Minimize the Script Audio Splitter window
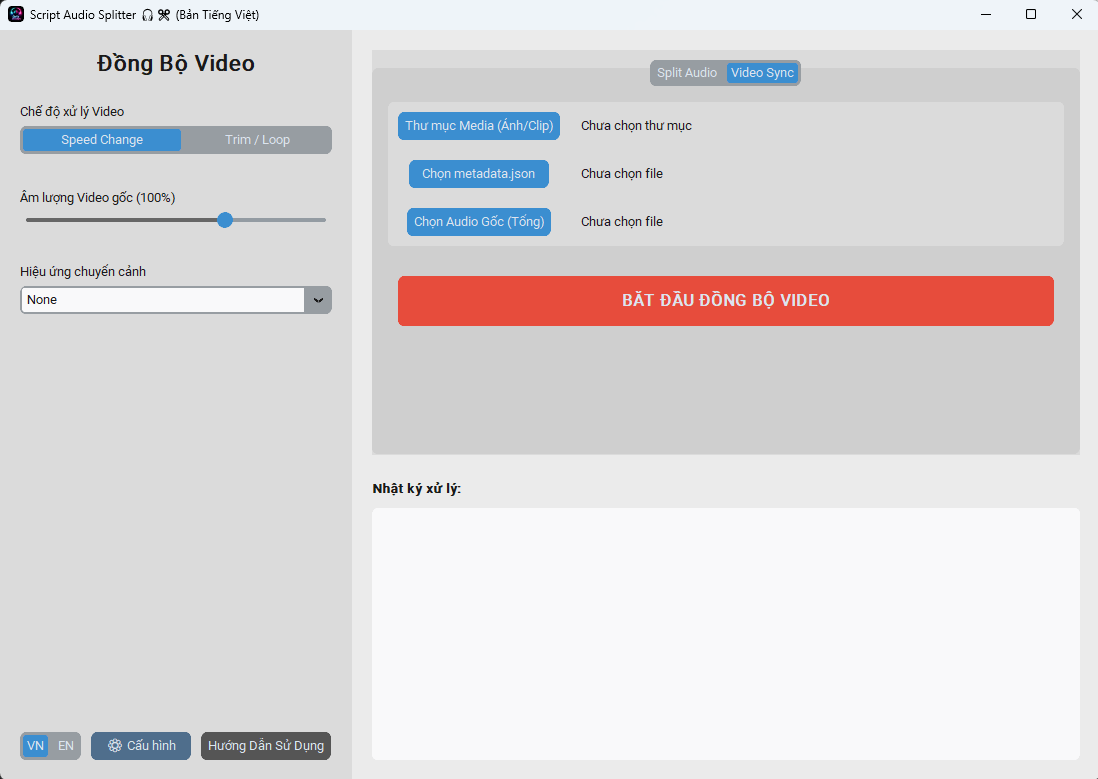 (x=985, y=15)
